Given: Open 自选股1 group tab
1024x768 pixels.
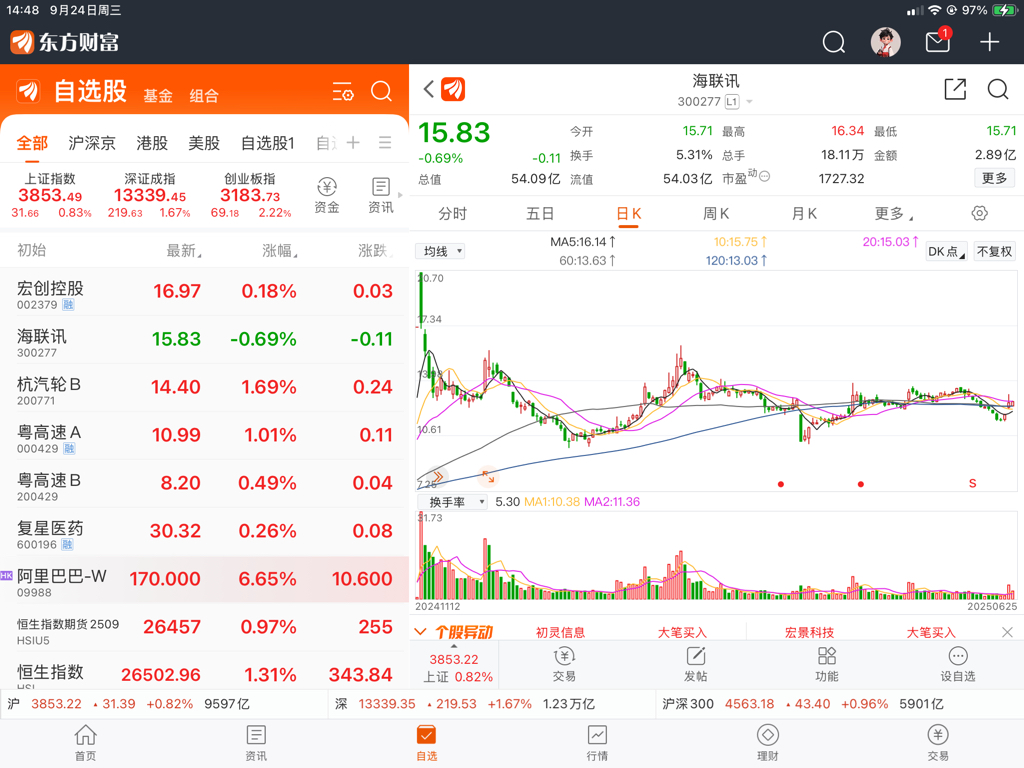Looking at the screenshot, I should point(268,143).
